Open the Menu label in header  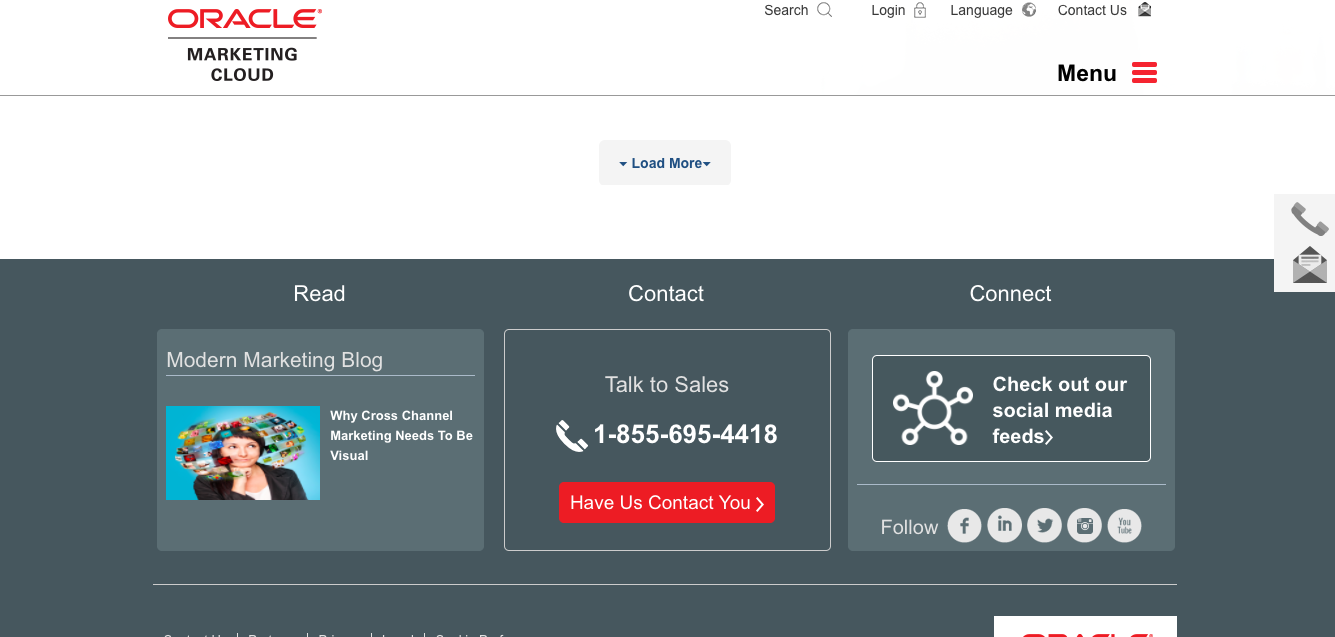(1087, 73)
